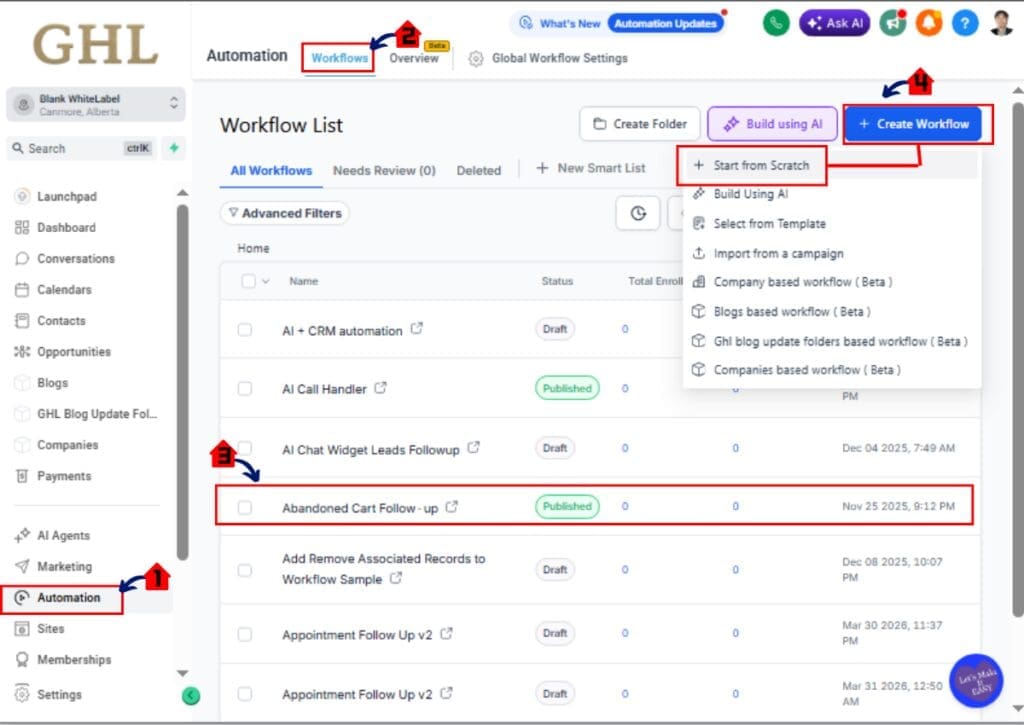Click the 'Build using AI' button
This screenshot has height=725, width=1024.
(x=772, y=123)
